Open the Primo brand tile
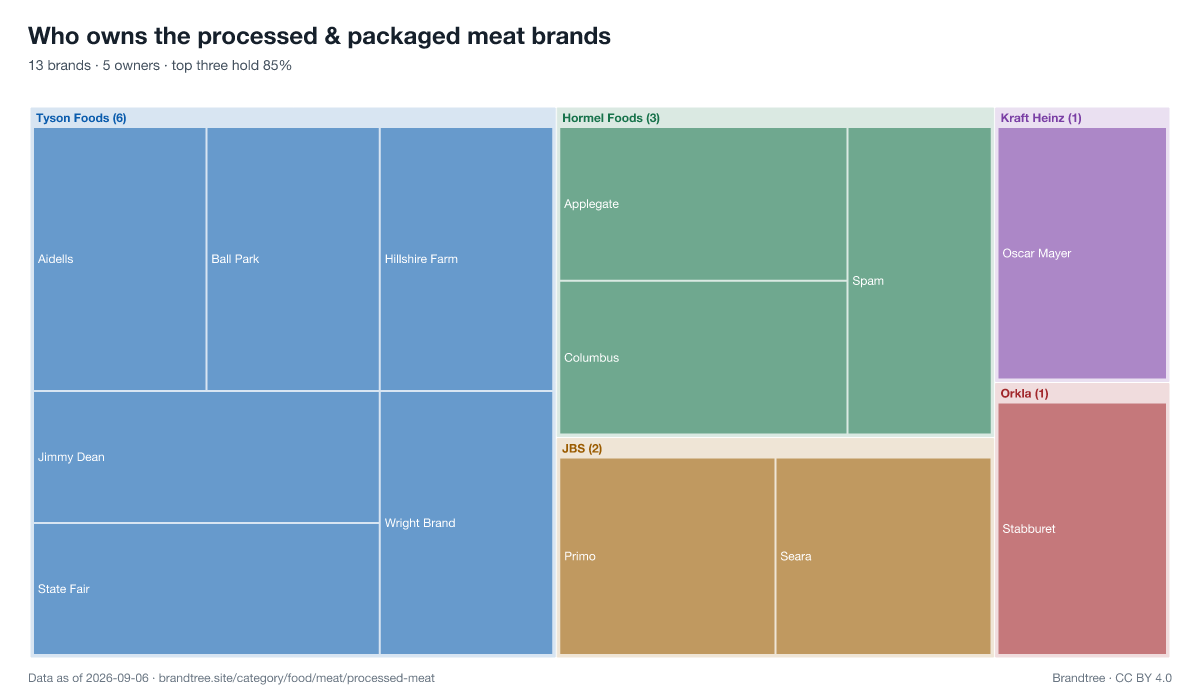Viewport: 1200px width, 700px height. coord(667,556)
